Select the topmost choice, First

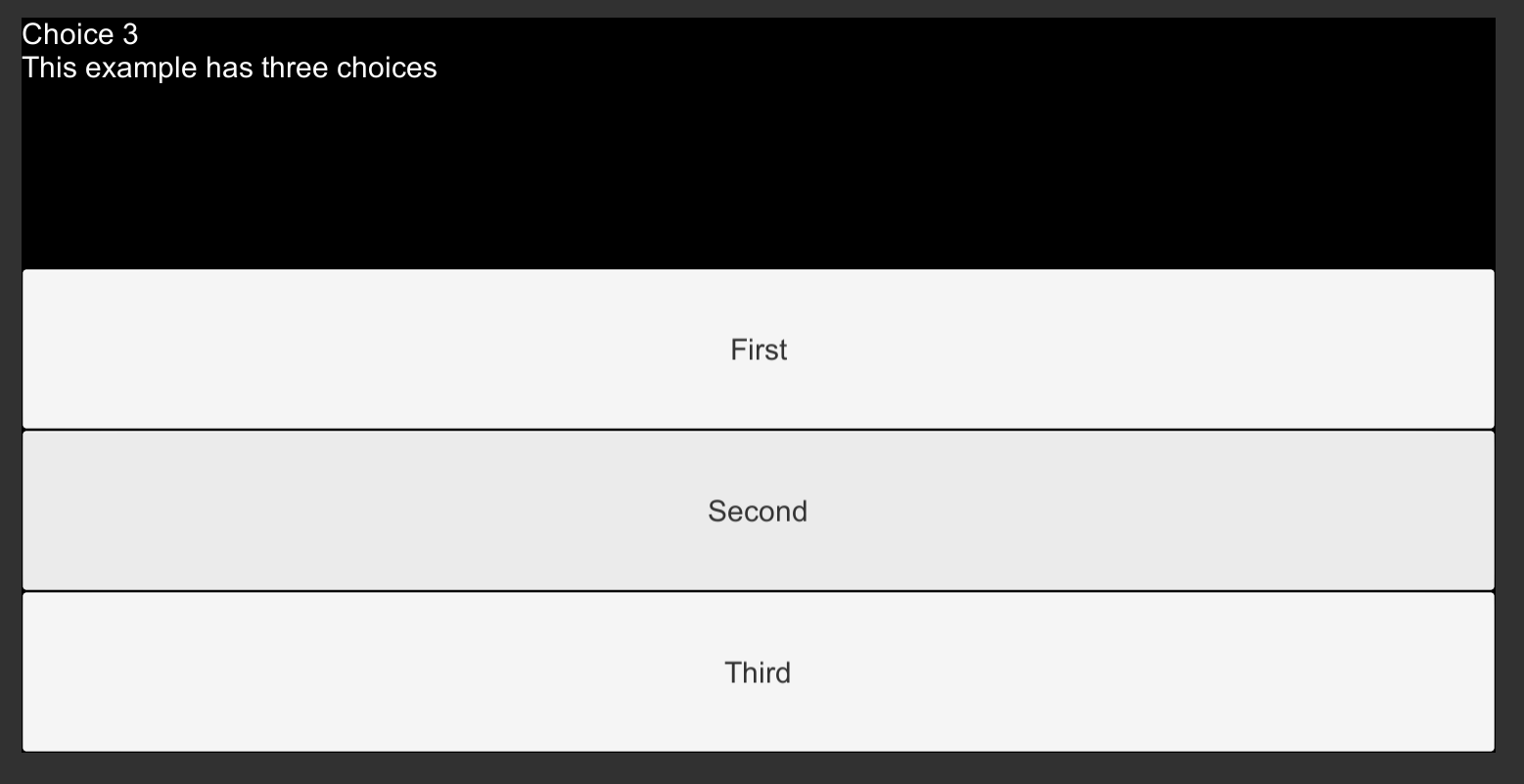(x=758, y=349)
